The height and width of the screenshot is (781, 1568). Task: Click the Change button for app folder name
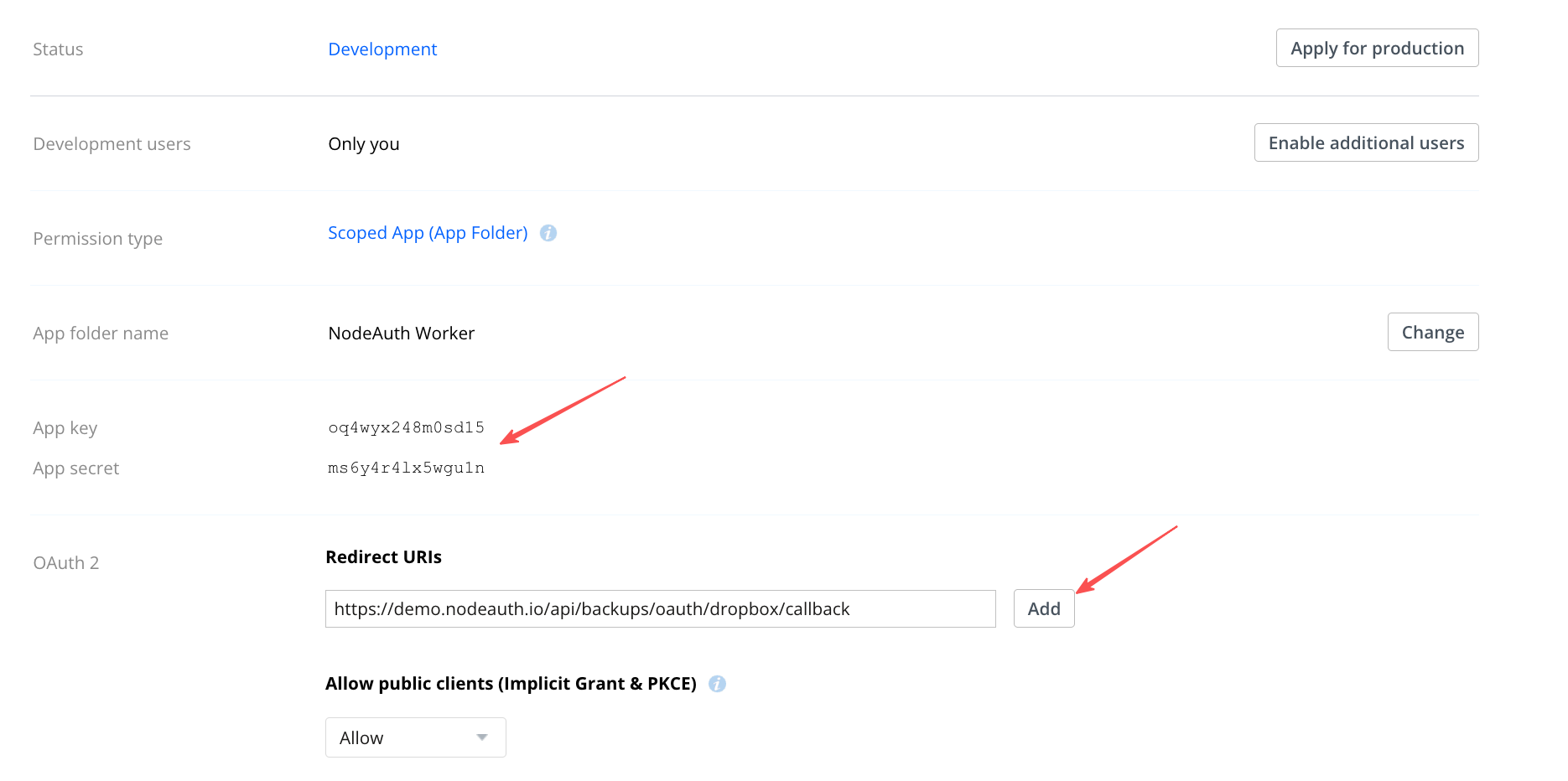click(1432, 333)
